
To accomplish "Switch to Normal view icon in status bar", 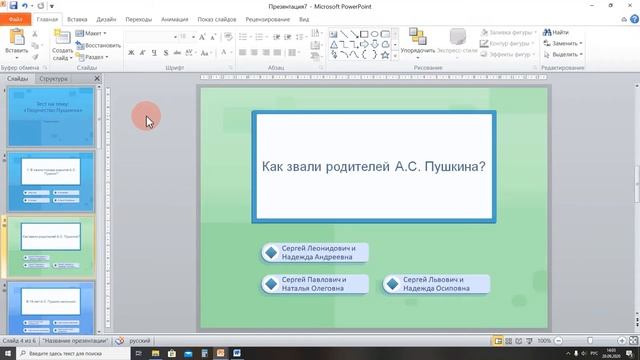I will tap(498, 340).
